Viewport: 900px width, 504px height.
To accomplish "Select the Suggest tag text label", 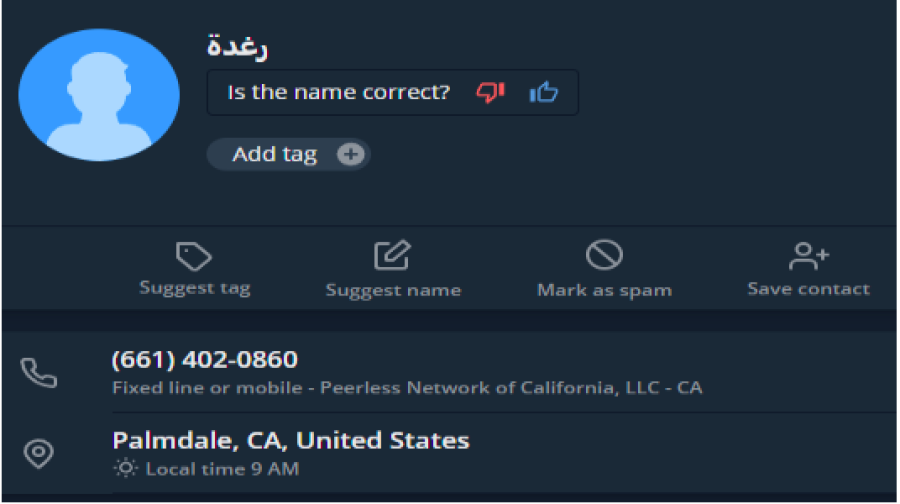I will [x=194, y=289].
